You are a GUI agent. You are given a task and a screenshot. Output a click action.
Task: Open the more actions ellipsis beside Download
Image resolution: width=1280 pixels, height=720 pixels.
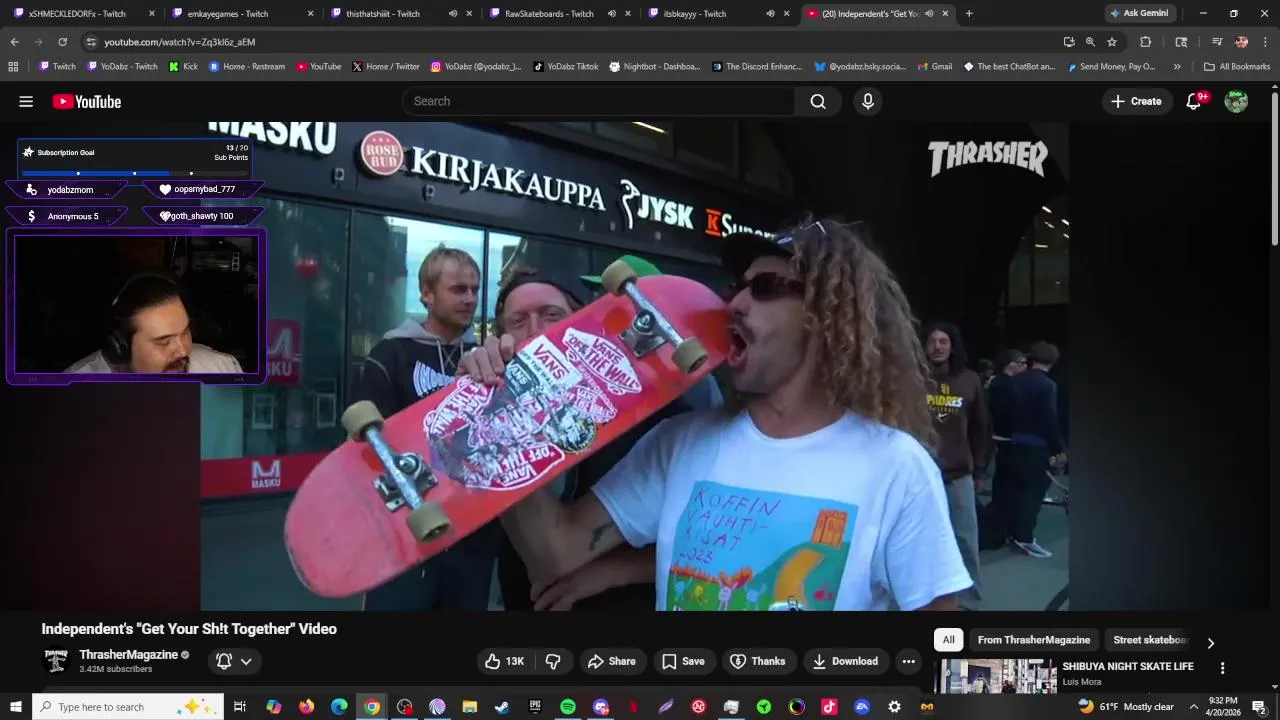[x=908, y=661]
